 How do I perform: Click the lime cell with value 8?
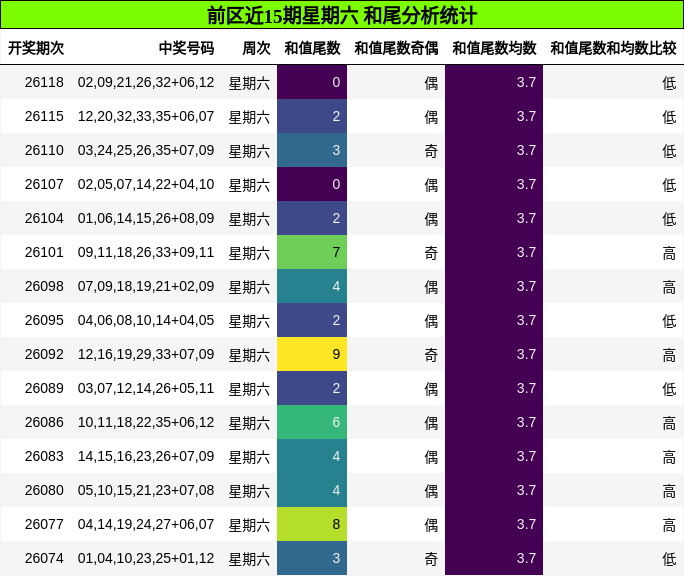(x=312, y=524)
